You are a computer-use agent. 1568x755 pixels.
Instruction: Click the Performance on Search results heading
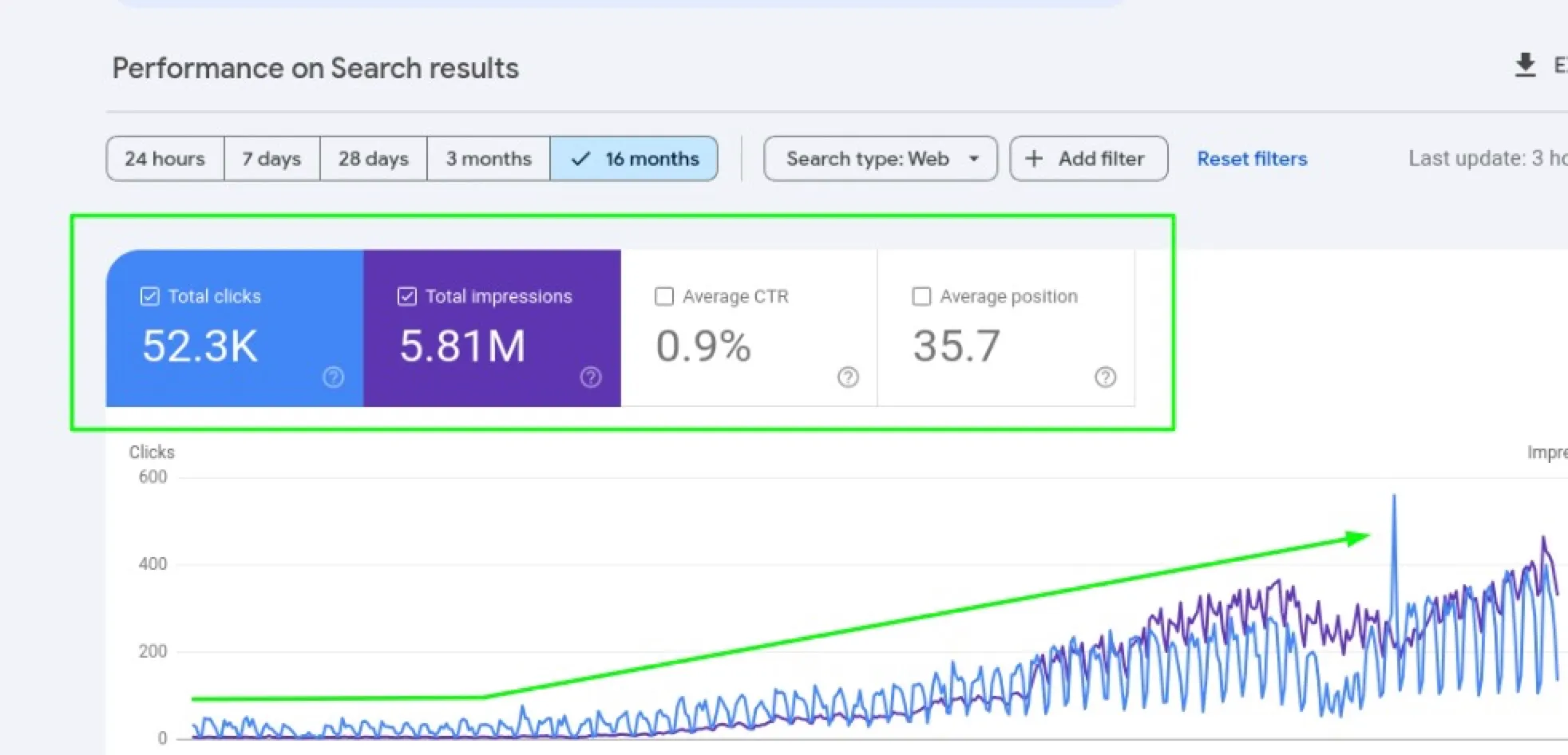(315, 69)
